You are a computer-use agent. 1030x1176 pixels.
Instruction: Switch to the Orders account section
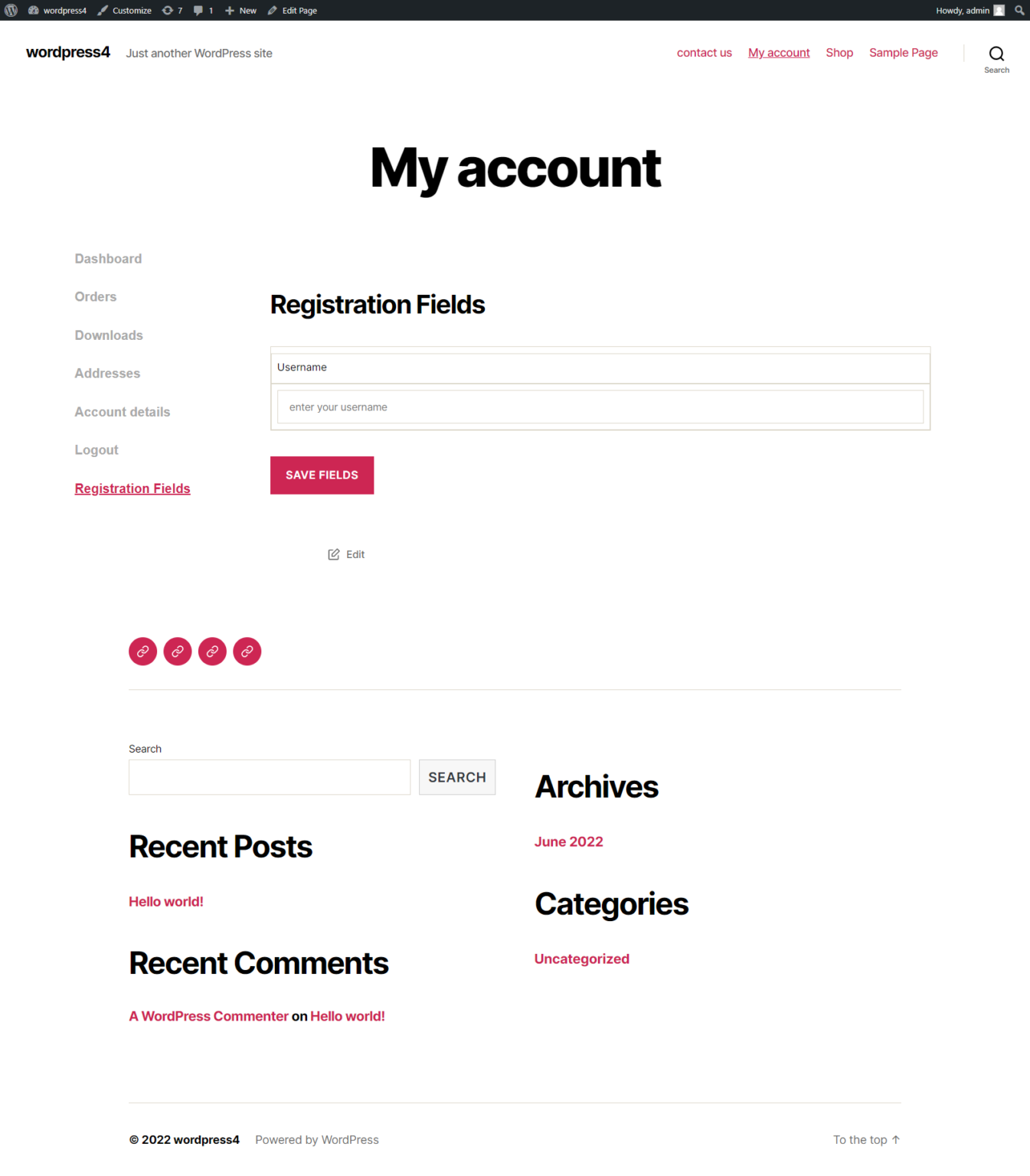(95, 296)
